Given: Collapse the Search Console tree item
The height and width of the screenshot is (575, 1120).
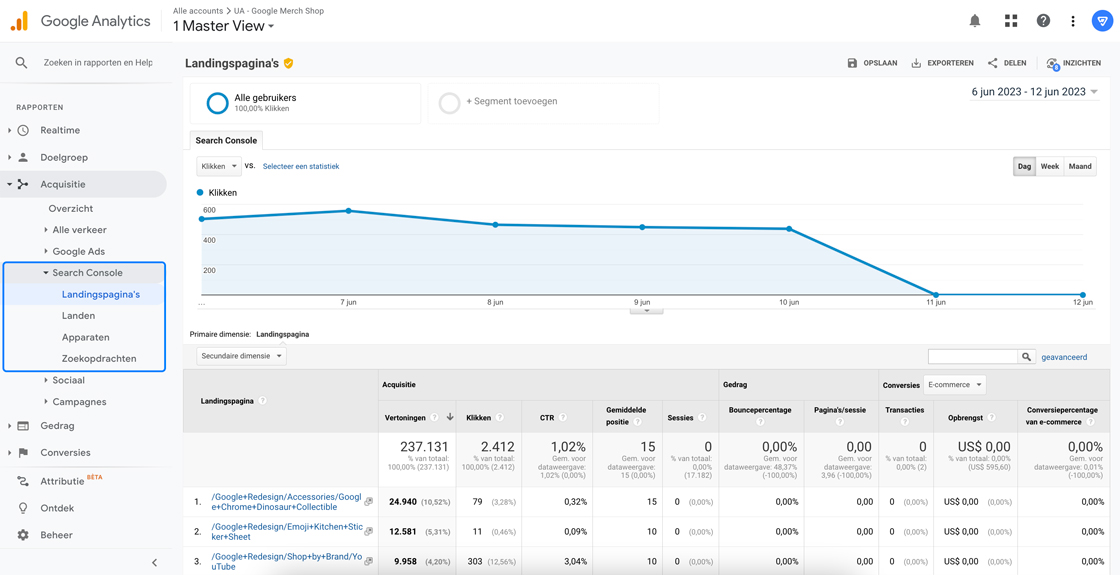Looking at the screenshot, I should tap(46, 273).
